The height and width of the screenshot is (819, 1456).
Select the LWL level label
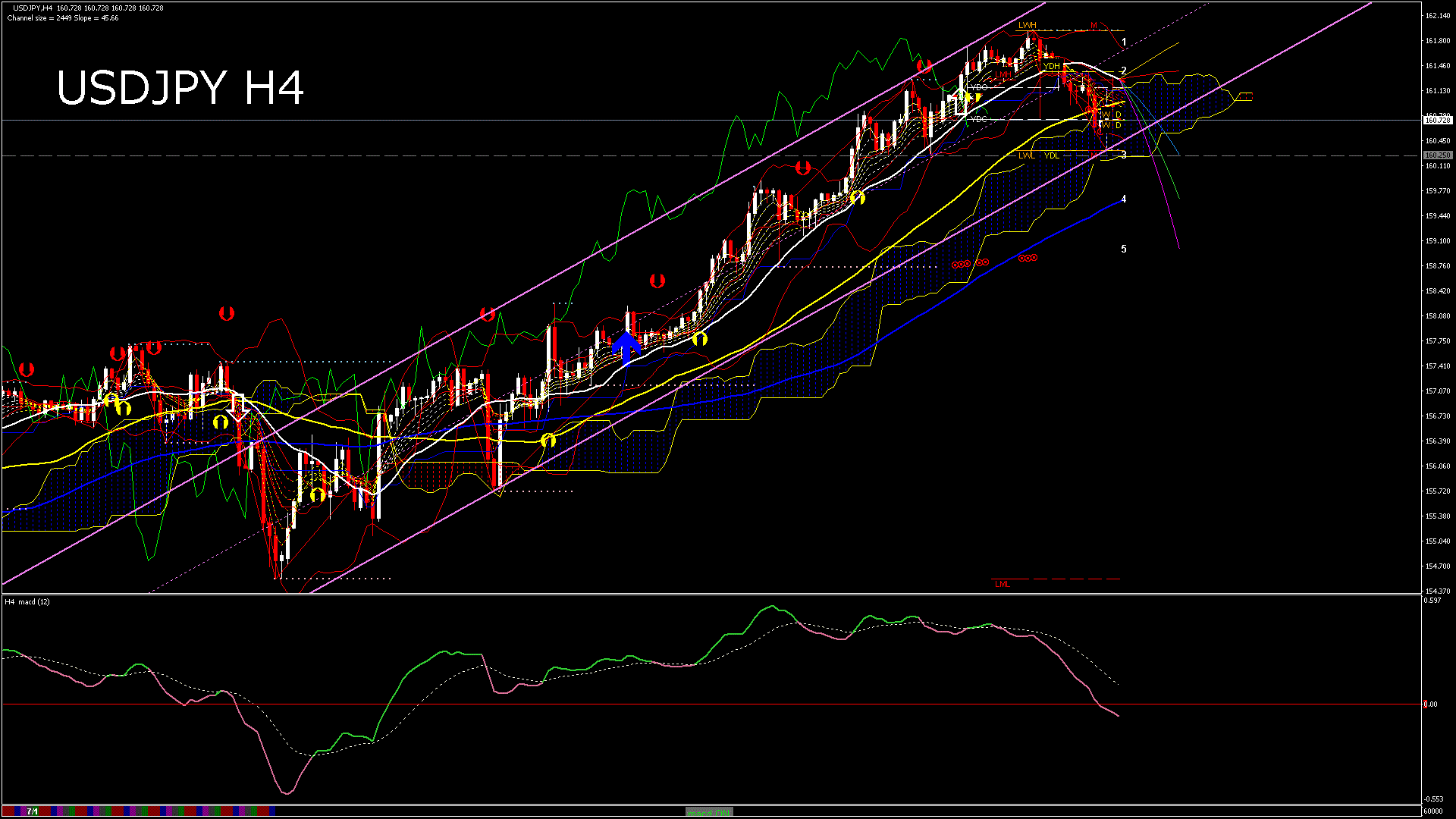click(x=1026, y=155)
